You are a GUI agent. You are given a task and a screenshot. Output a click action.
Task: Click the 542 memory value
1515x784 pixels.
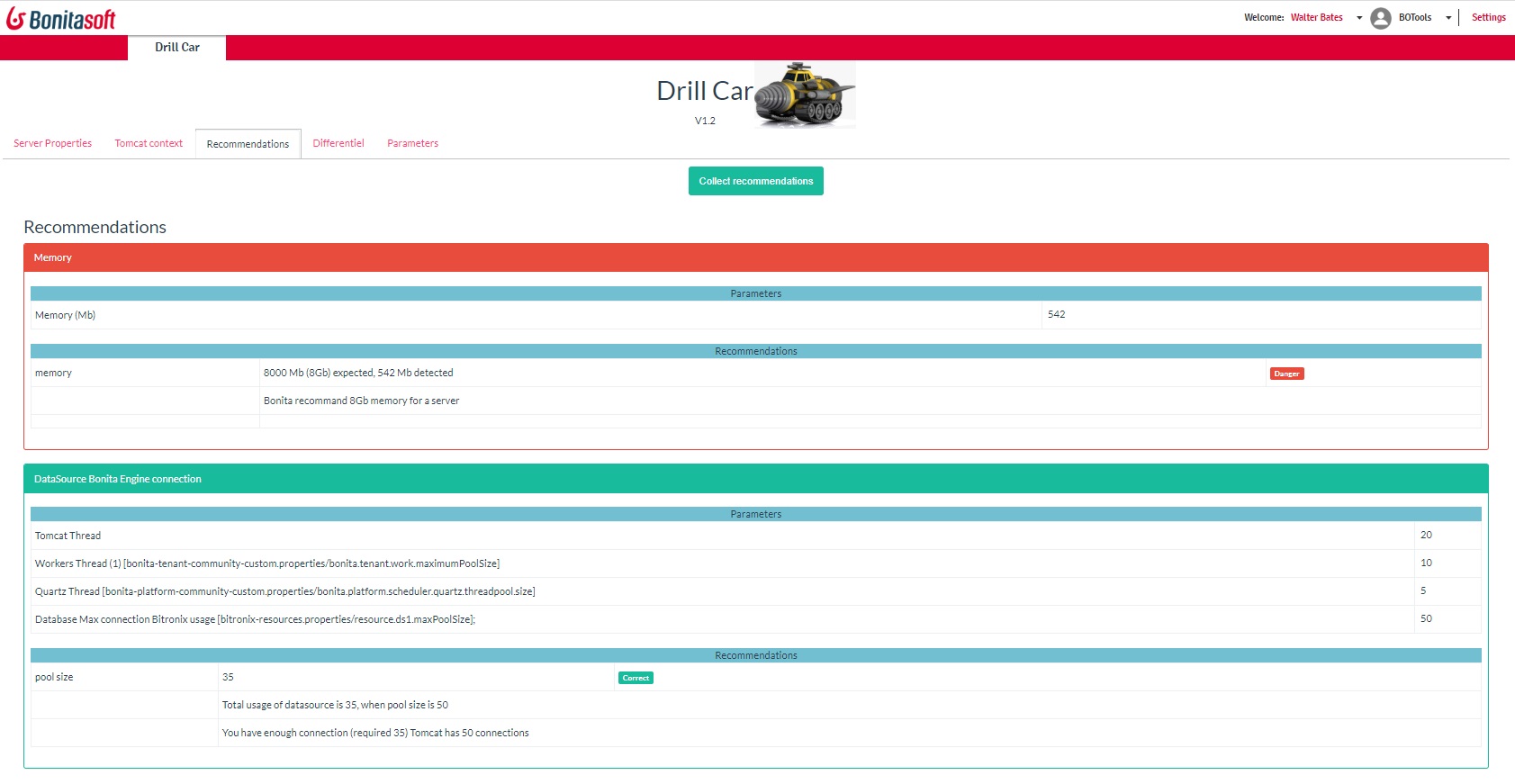point(1056,314)
